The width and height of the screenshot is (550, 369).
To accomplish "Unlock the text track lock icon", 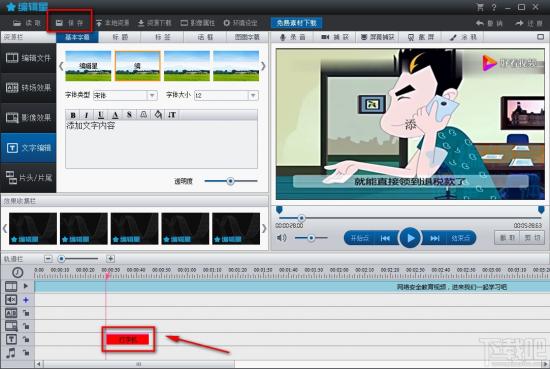I will pyautogui.click(x=26, y=339).
